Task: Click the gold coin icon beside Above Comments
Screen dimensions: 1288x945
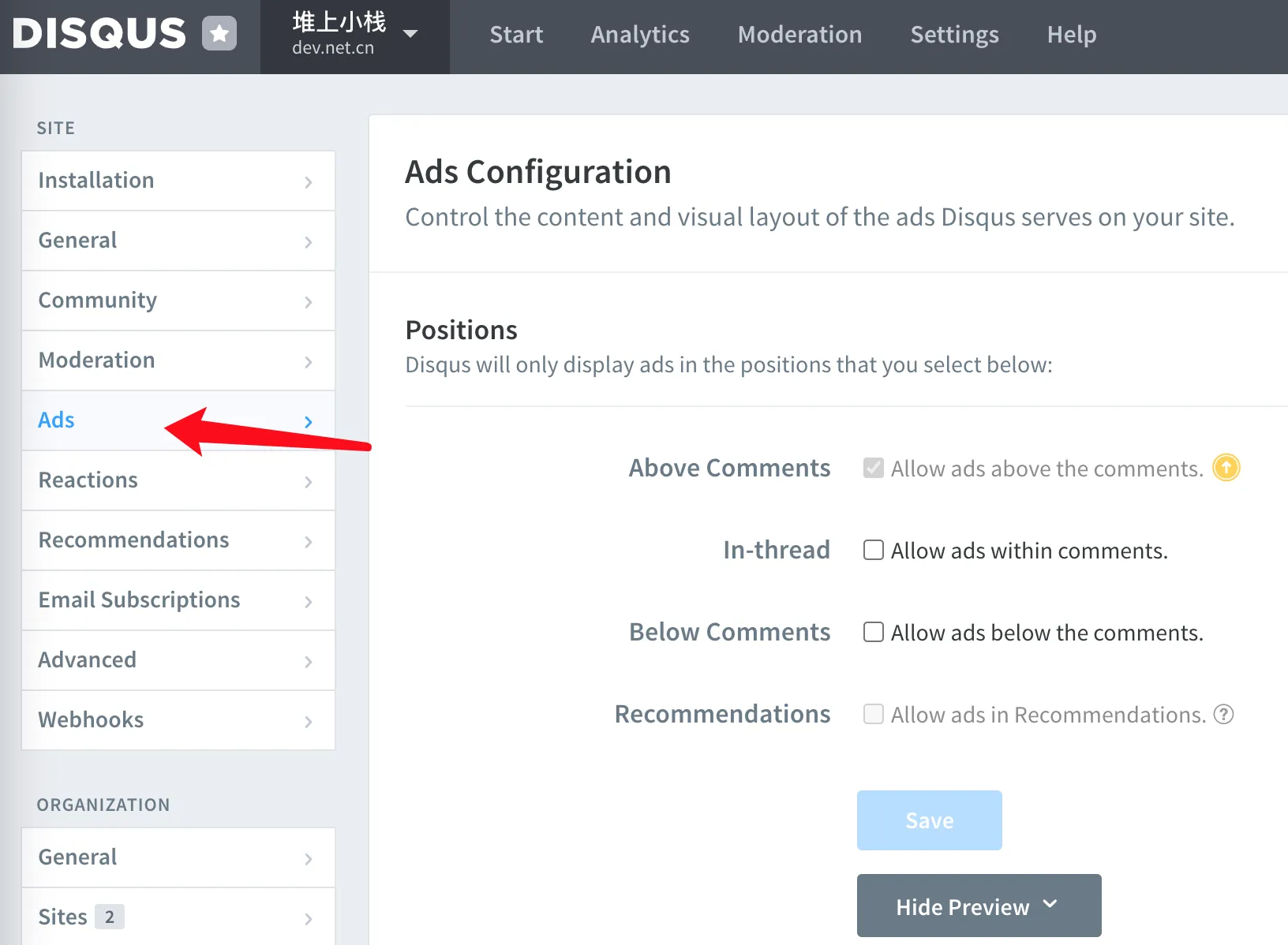Action: point(1226,468)
